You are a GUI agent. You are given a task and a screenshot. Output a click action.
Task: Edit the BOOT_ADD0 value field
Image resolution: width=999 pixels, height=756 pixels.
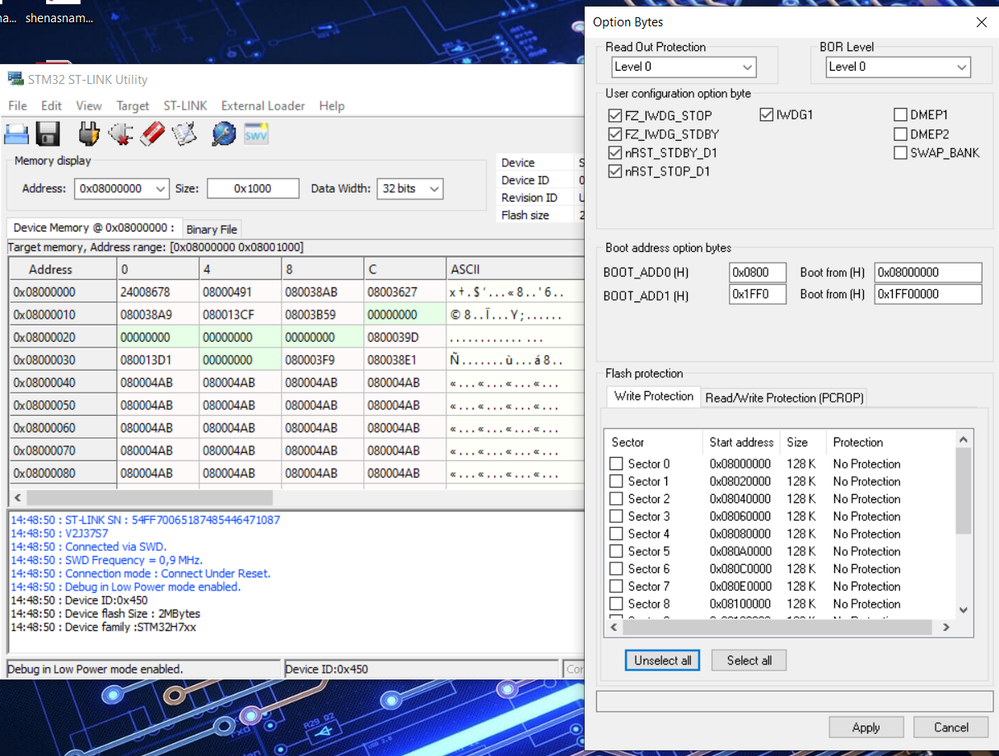click(x=758, y=273)
